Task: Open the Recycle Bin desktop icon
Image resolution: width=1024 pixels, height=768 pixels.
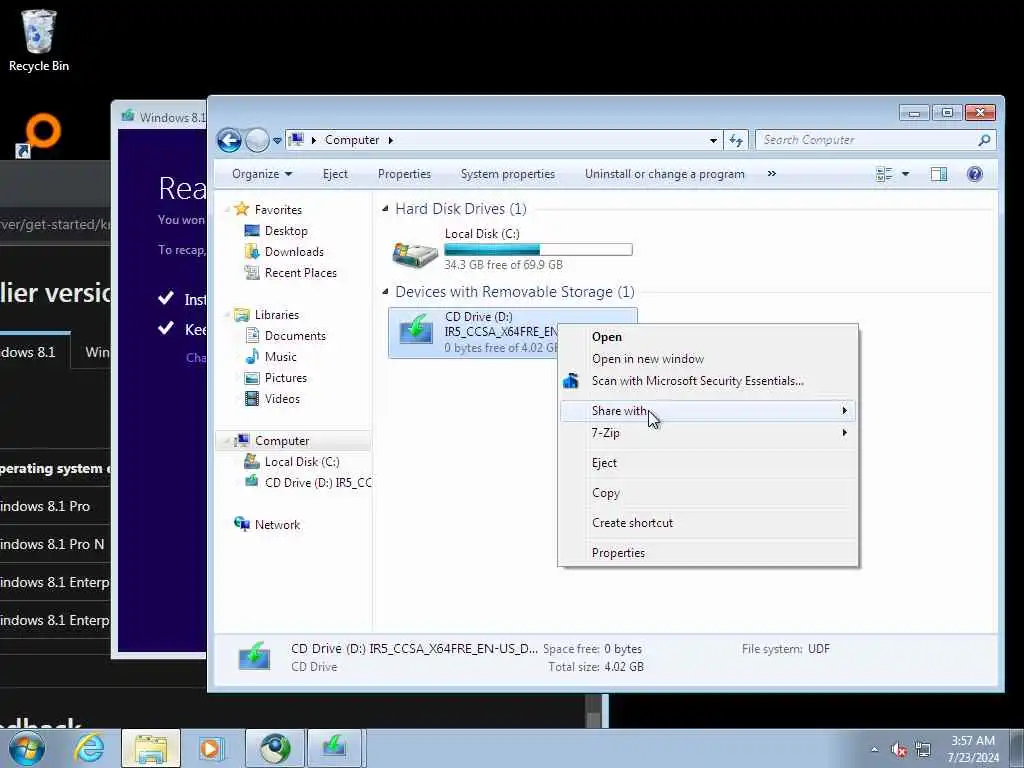Action: (x=39, y=40)
